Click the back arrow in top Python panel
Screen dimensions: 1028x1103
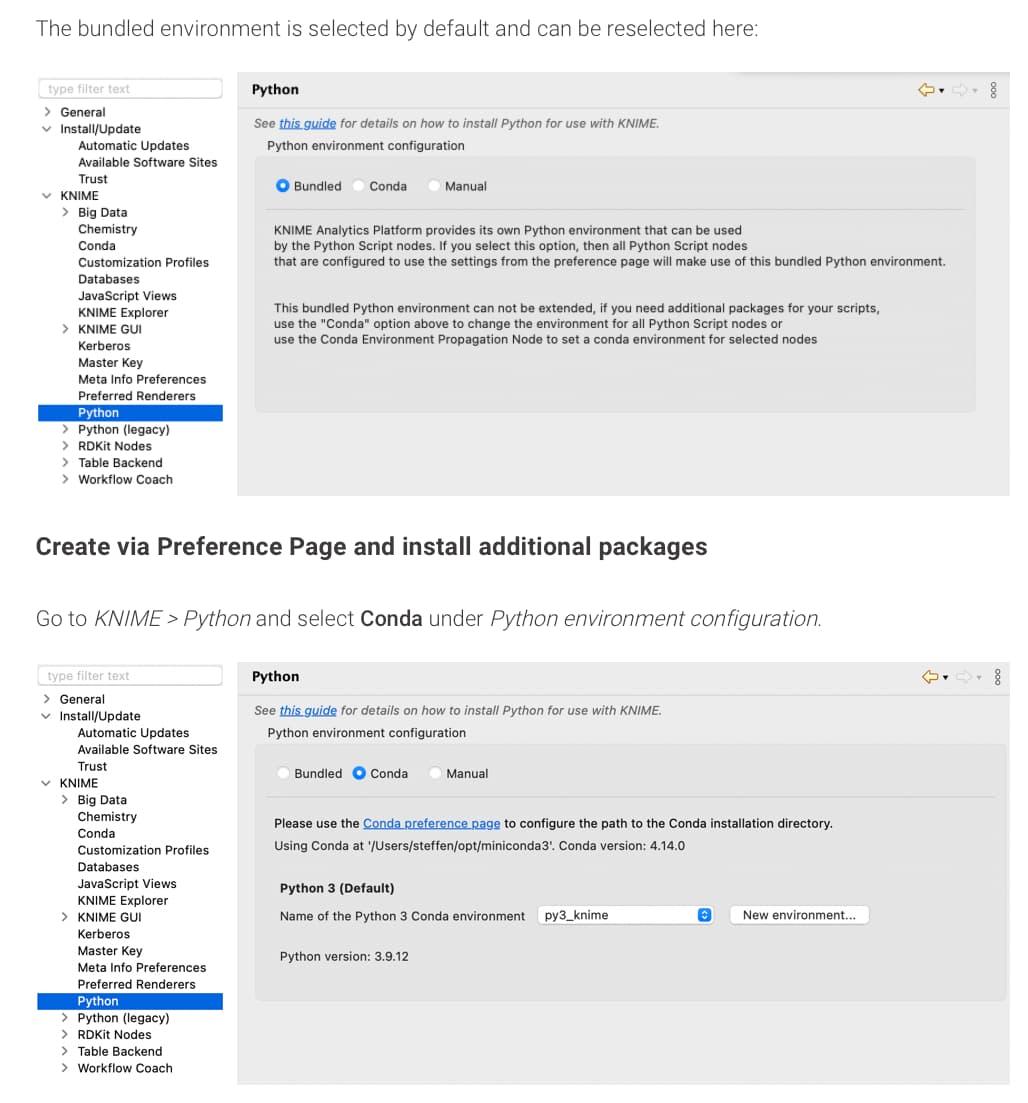pyautogui.click(x=926, y=90)
